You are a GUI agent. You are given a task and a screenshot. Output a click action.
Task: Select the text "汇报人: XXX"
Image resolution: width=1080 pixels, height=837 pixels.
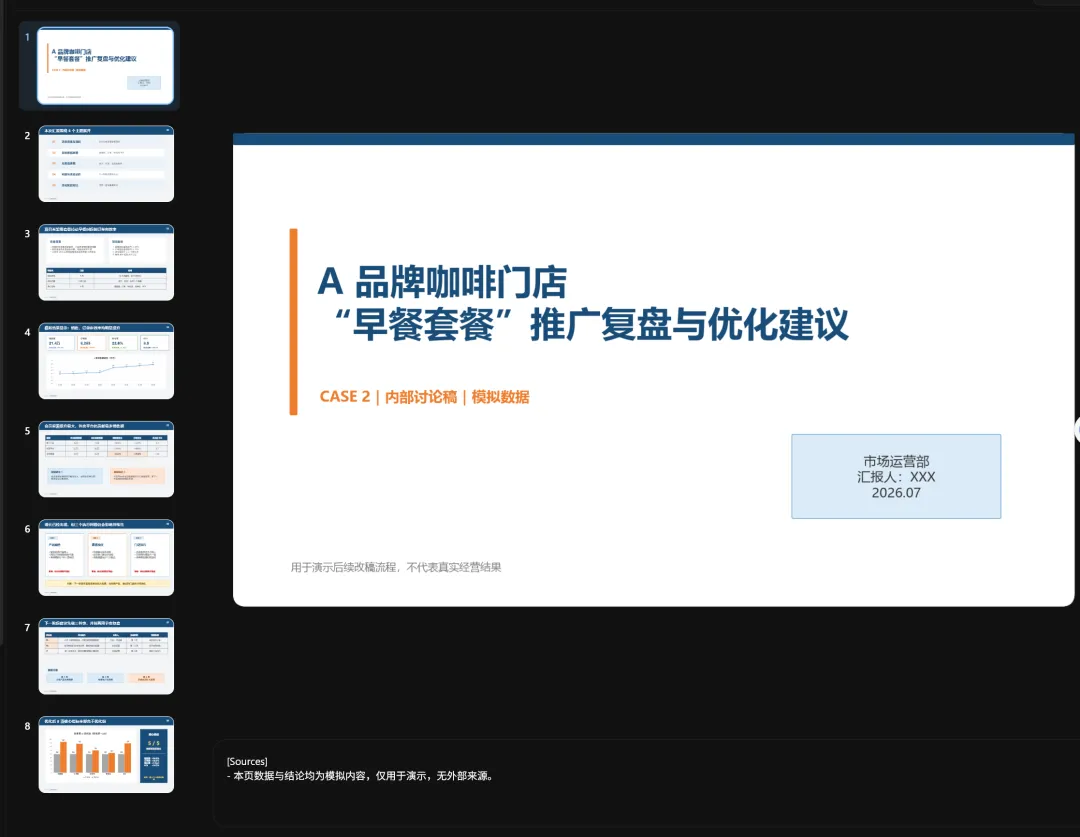[896, 477]
